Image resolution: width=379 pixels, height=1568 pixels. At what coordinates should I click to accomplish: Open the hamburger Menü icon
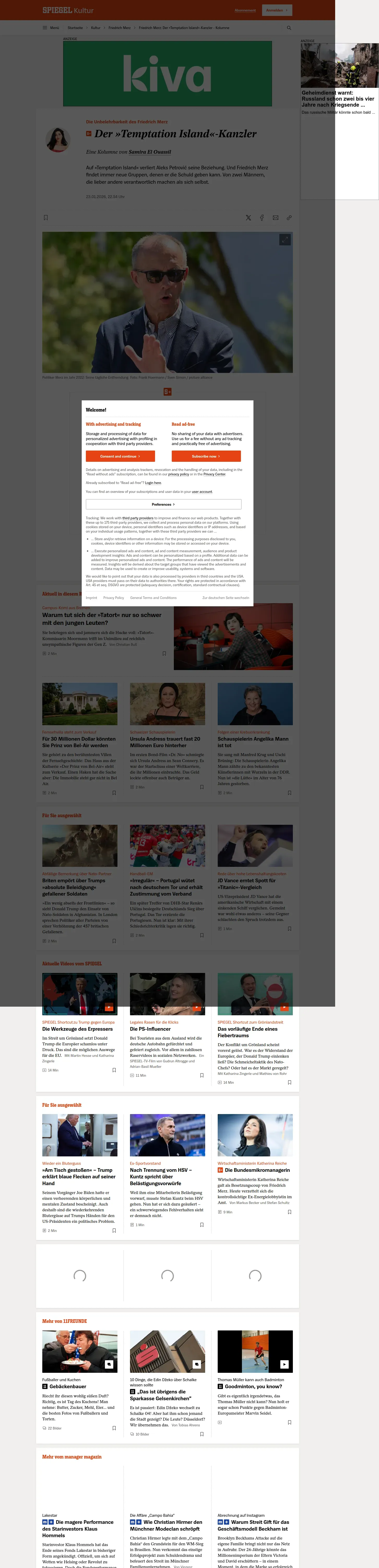click(x=44, y=27)
